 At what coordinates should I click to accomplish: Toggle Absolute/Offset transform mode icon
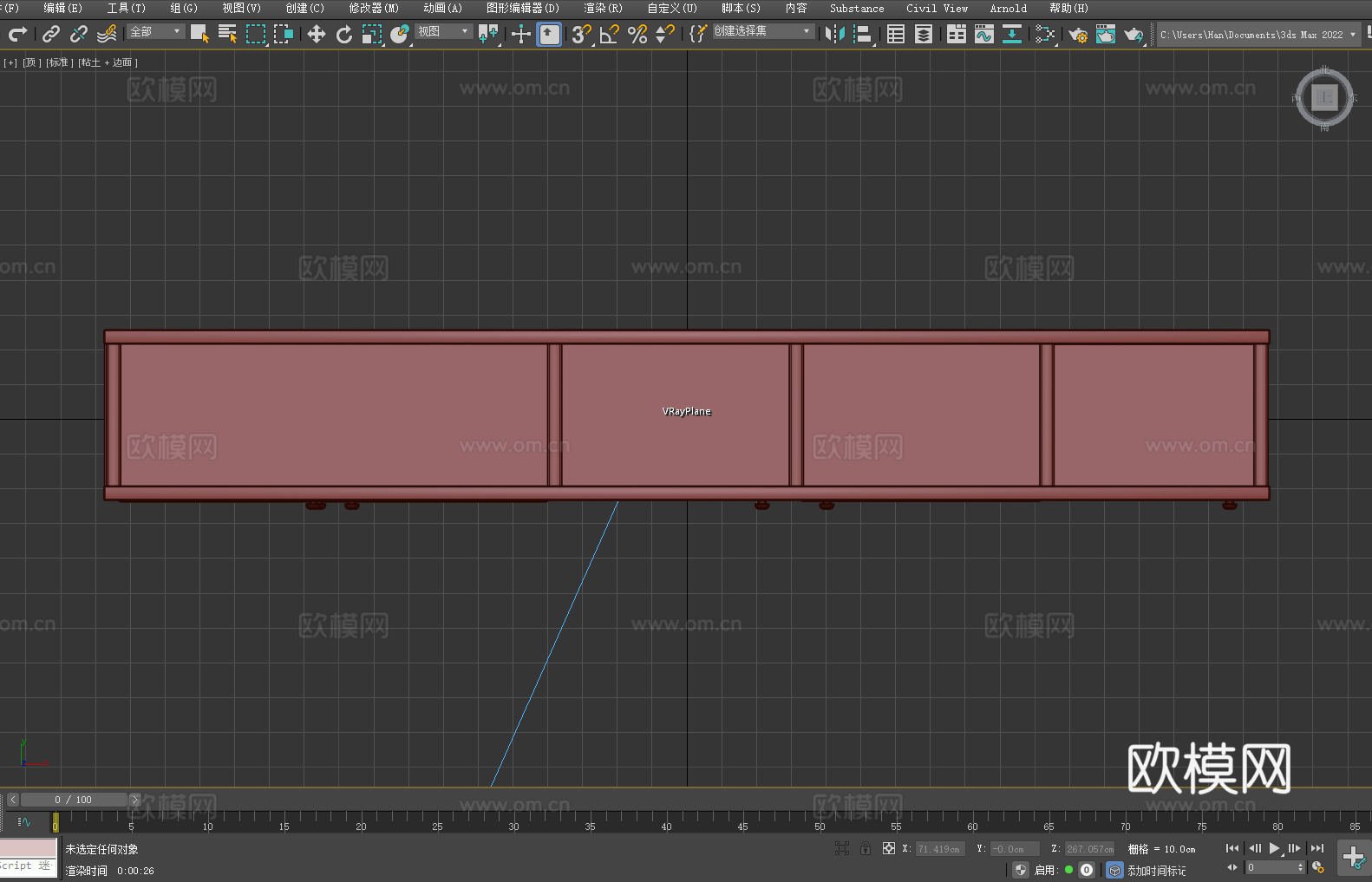[888, 848]
